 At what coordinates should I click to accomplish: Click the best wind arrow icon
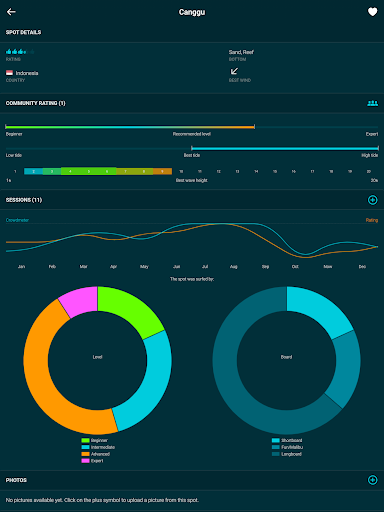[x=234, y=71]
